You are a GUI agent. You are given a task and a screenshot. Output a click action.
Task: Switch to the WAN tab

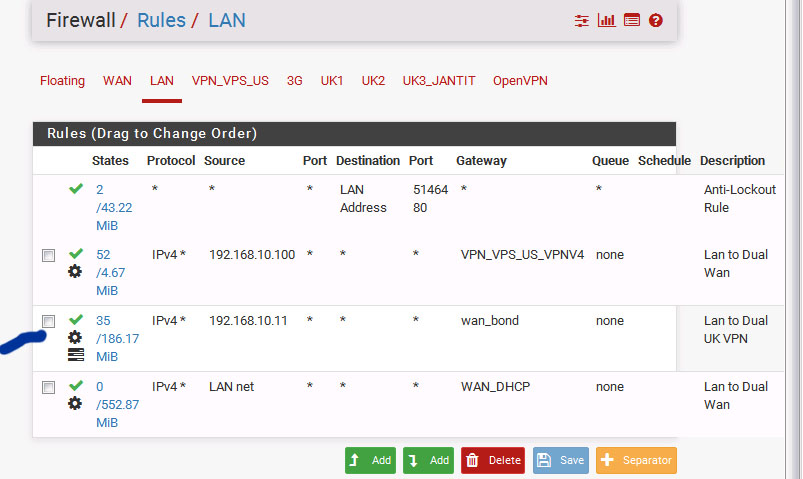coord(117,81)
